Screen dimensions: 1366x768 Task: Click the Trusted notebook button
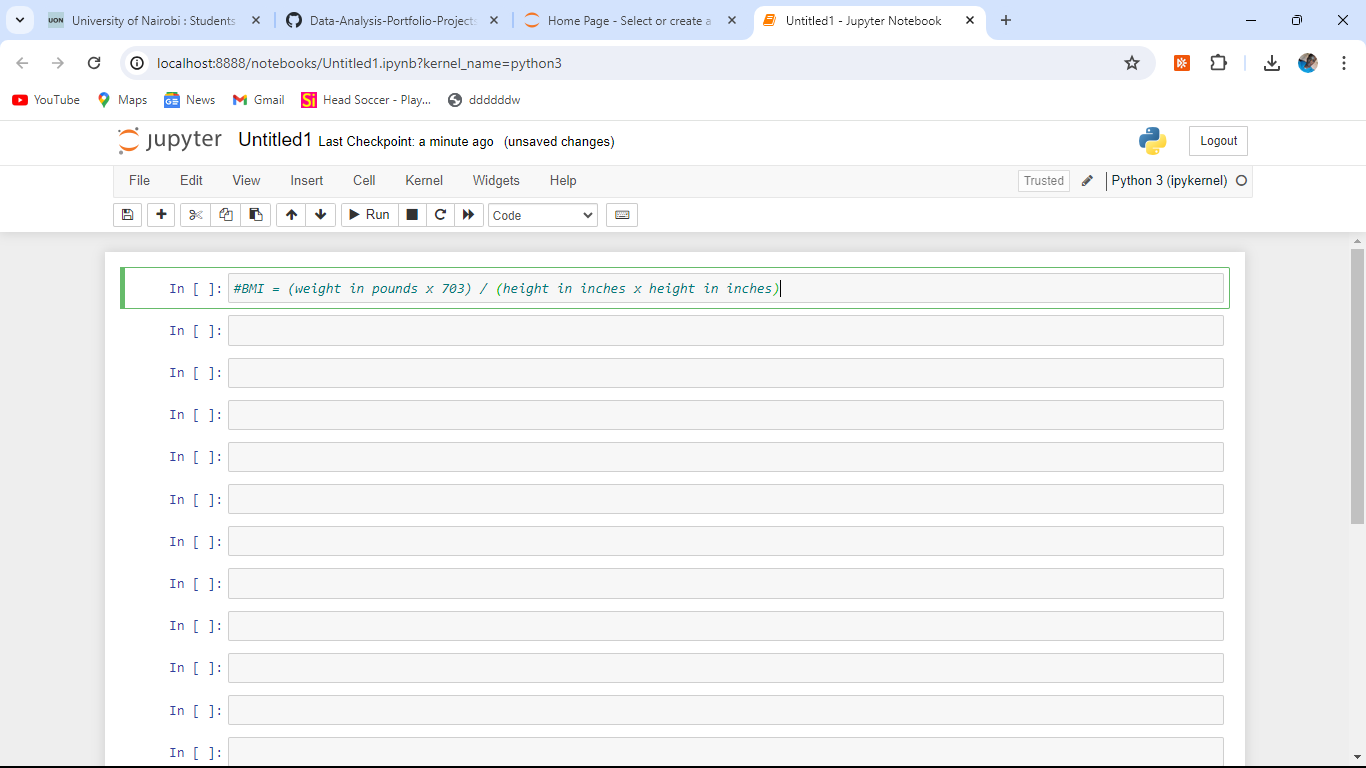click(1044, 181)
